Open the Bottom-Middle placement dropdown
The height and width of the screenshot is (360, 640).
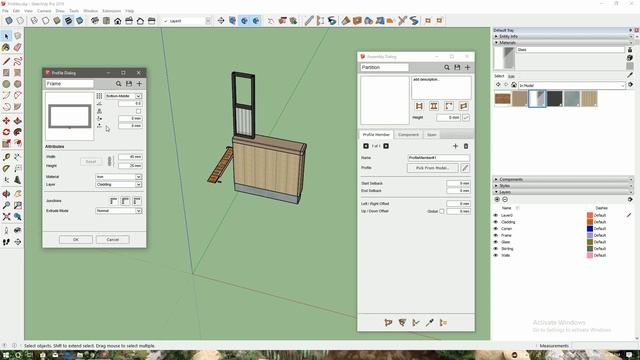tap(124, 96)
